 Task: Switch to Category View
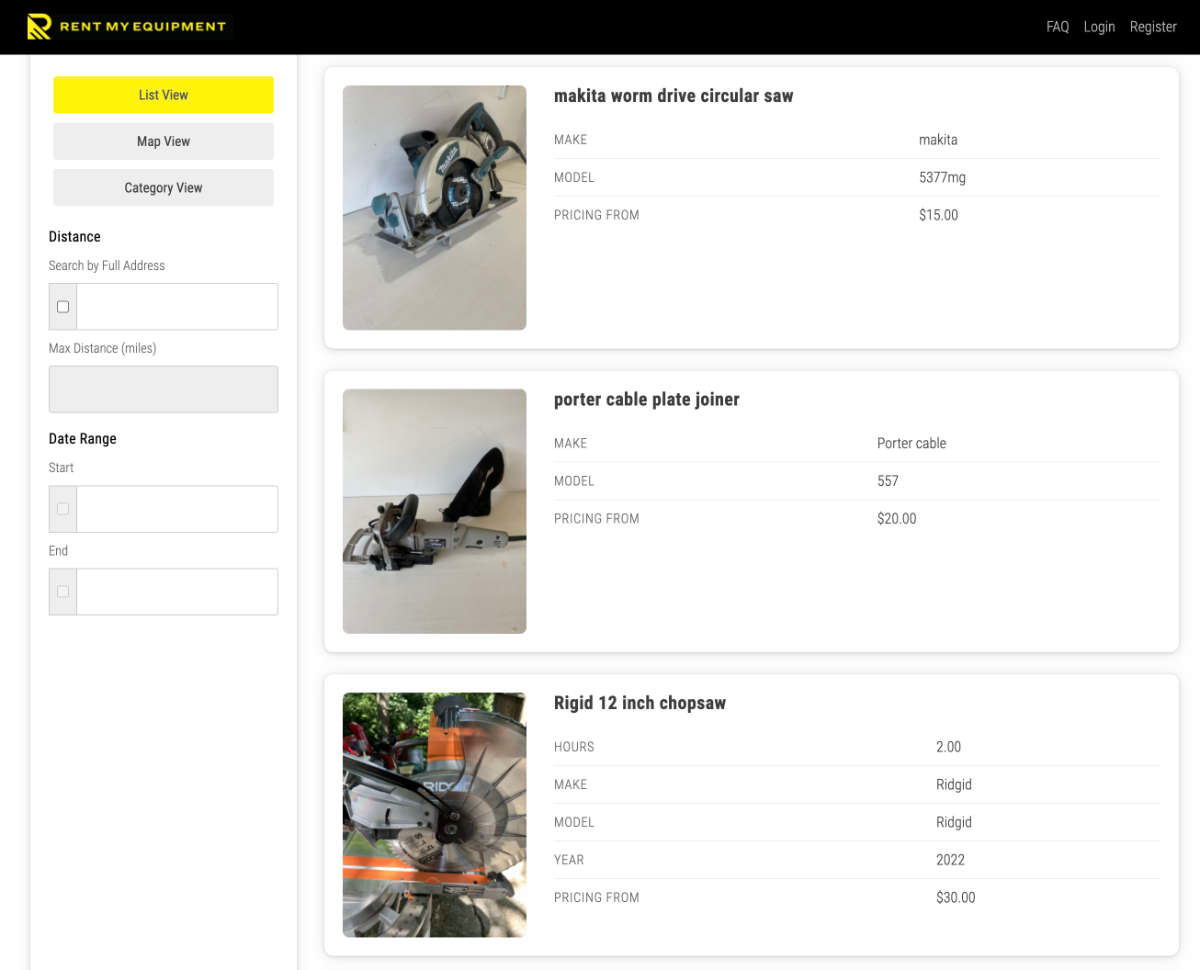pyautogui.click(x=163, y=188)
